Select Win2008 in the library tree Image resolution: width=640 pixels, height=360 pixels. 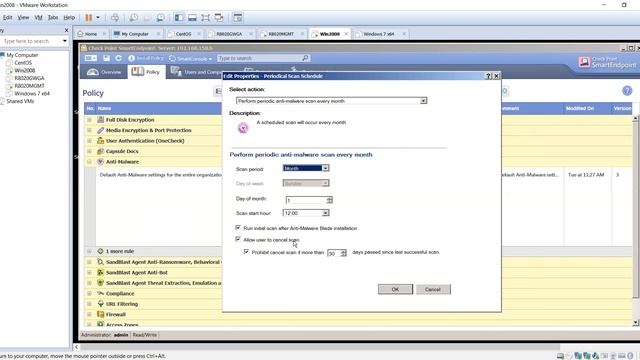click(x=24, y=70)
